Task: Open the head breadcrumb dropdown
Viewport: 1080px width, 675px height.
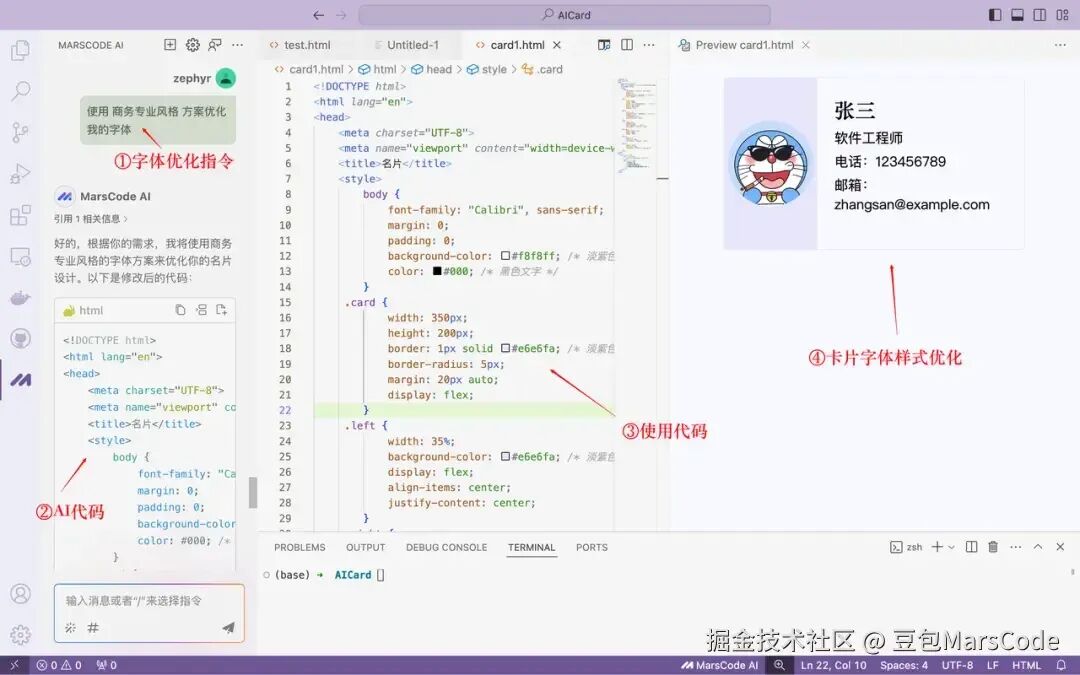Action: tap(432, 69)
